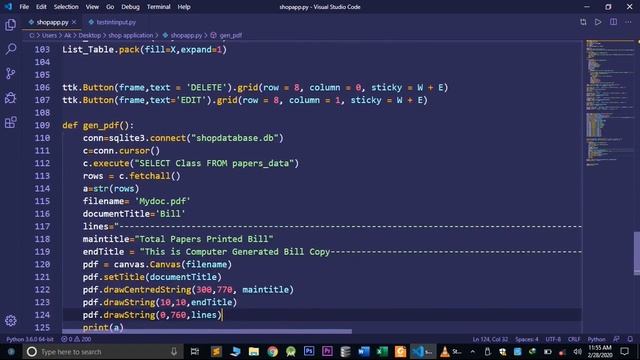Open the Explorer view in activity bar
This screenshot has height=360, width=640.
pos(11,25)
